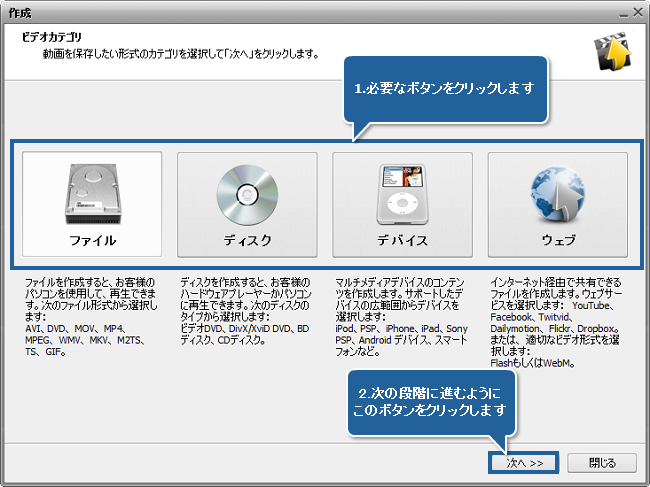Choose the ディスク (Disc) category button
Image resolution: width=650 pixels, height=487 pixels.
(x=247, y=204)
